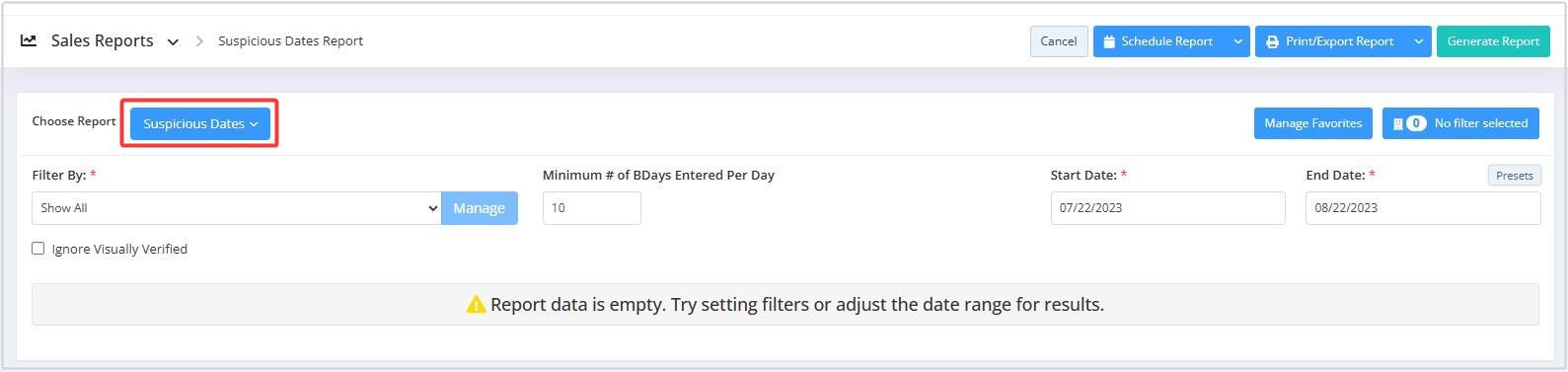This screenshot has width=1568, height=372.
Task: Click the calendar icon on Schedule Report
Action: 1109,41
